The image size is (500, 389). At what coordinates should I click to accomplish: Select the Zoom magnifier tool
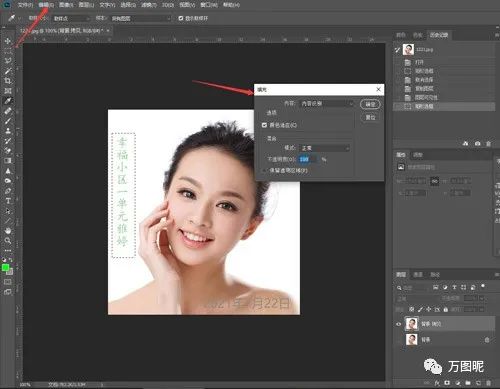click(x=8, y=241)
